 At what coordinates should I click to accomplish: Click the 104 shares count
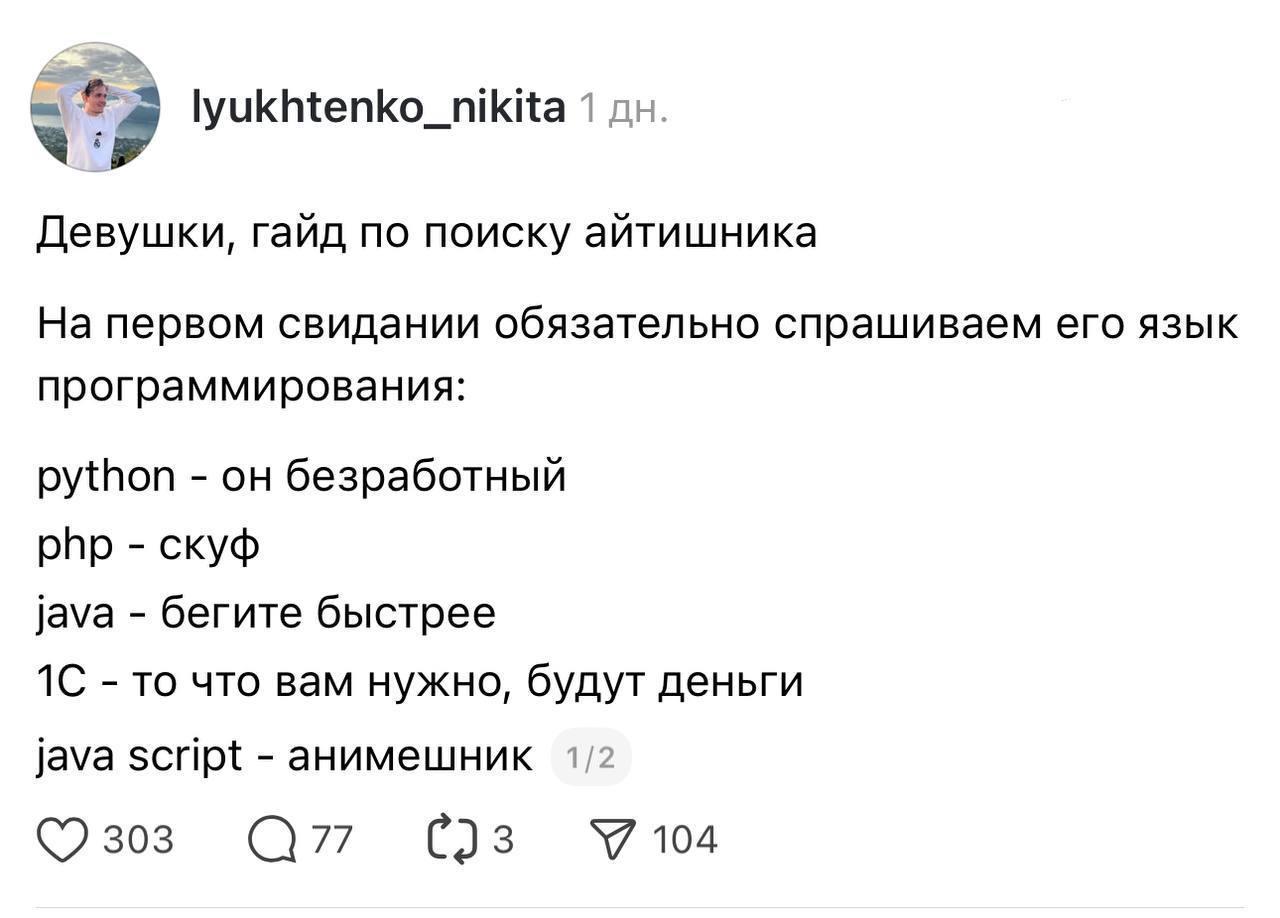point(685,840)
